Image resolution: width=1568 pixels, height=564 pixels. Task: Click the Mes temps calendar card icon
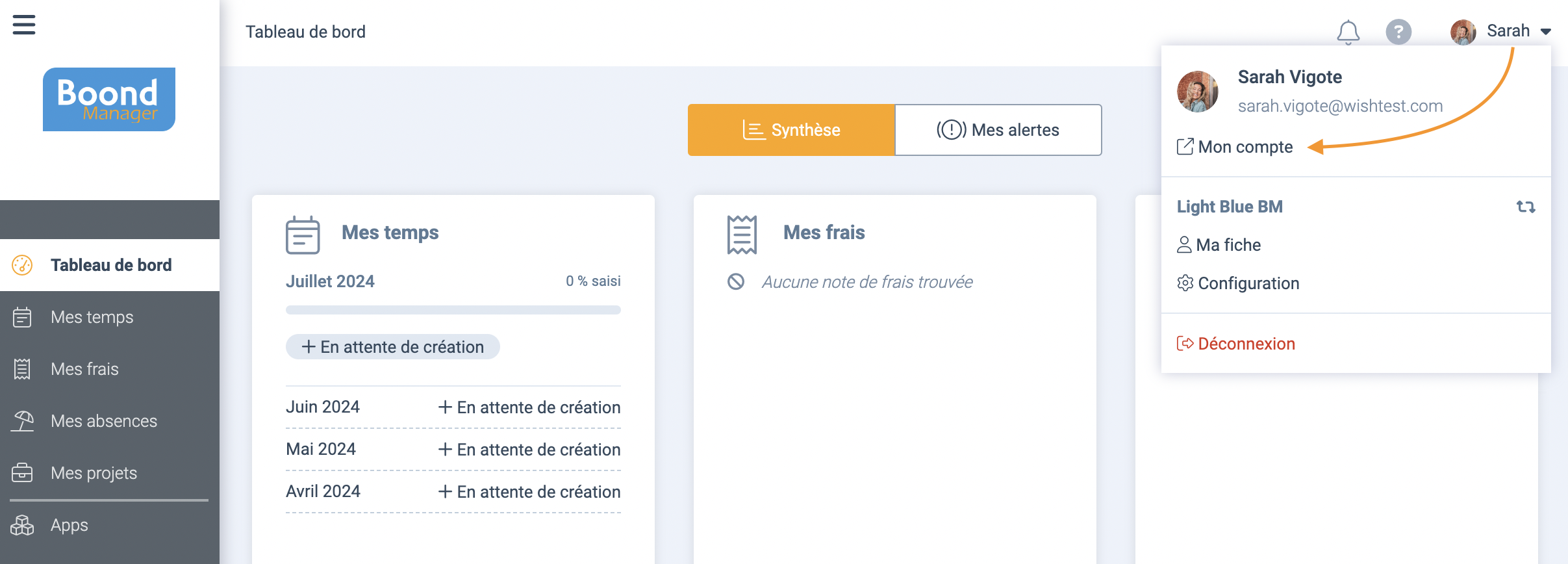(x=303, y=235)
